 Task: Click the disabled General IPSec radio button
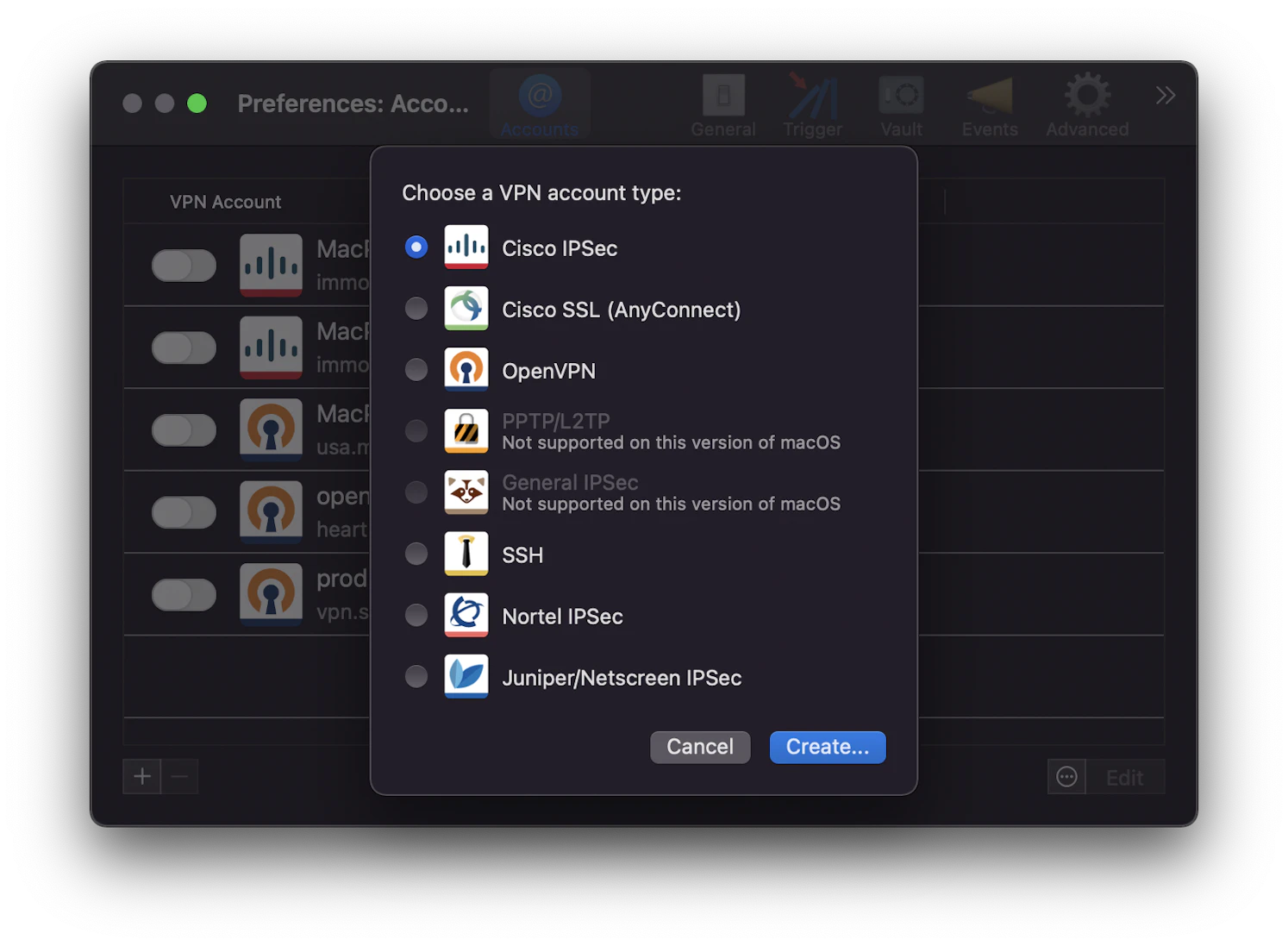[x=416, y=492]
